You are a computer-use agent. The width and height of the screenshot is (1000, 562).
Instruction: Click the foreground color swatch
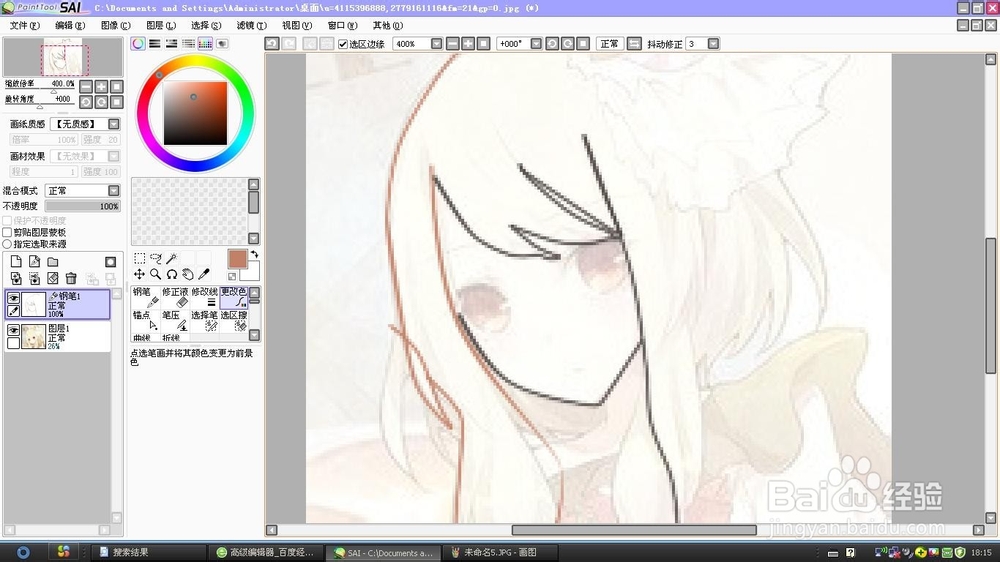point(237,259)
